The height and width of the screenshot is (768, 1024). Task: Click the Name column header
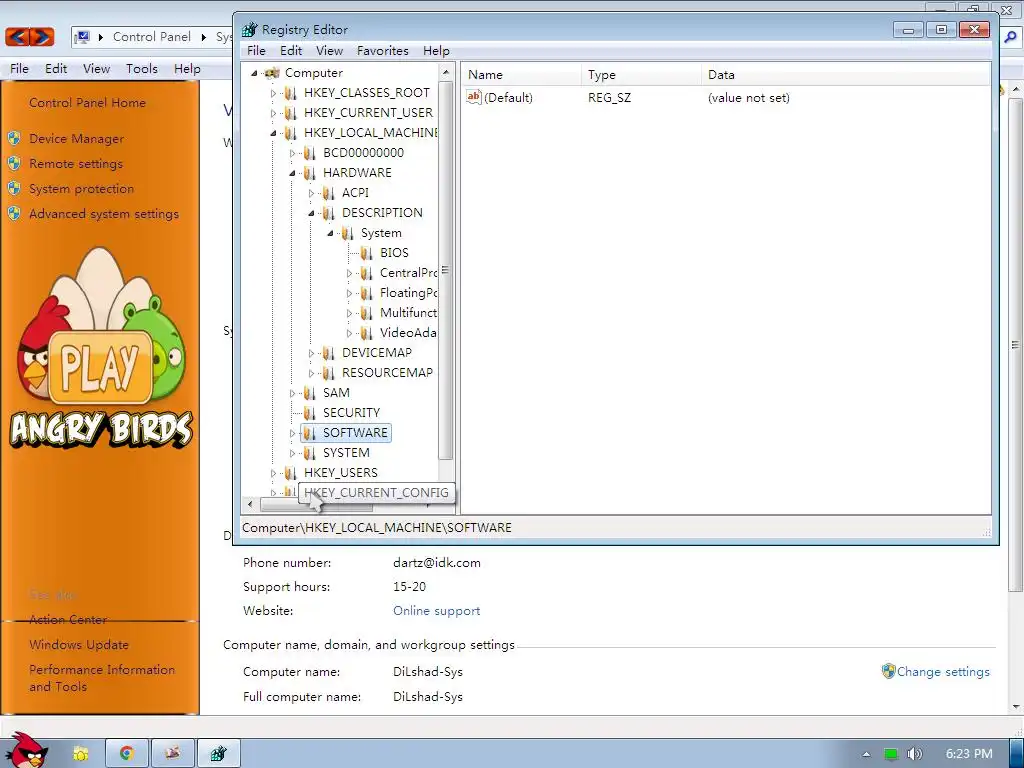click(521, 74)
